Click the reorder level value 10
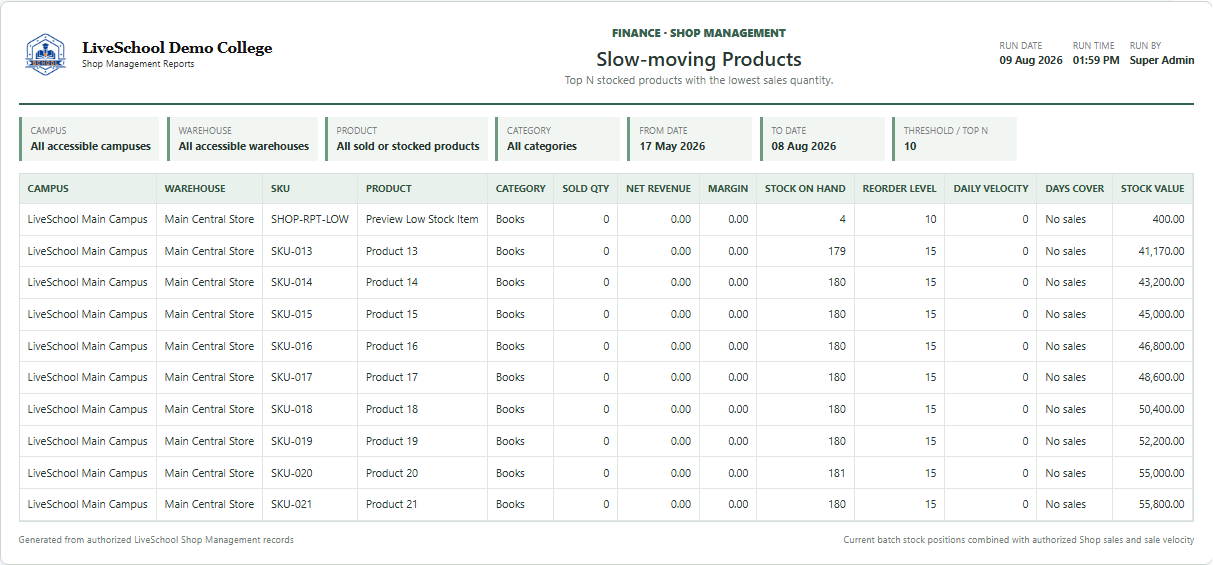The width and height of the screenshot is (1213, 565). pyautogui.click(x=931, y=219)
